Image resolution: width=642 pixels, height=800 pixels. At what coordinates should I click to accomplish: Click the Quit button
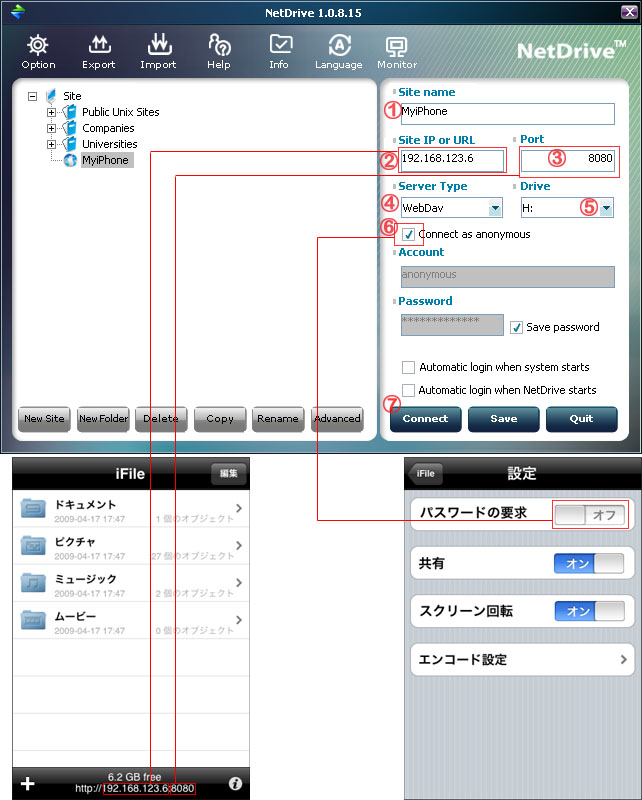tap(582, 419)
